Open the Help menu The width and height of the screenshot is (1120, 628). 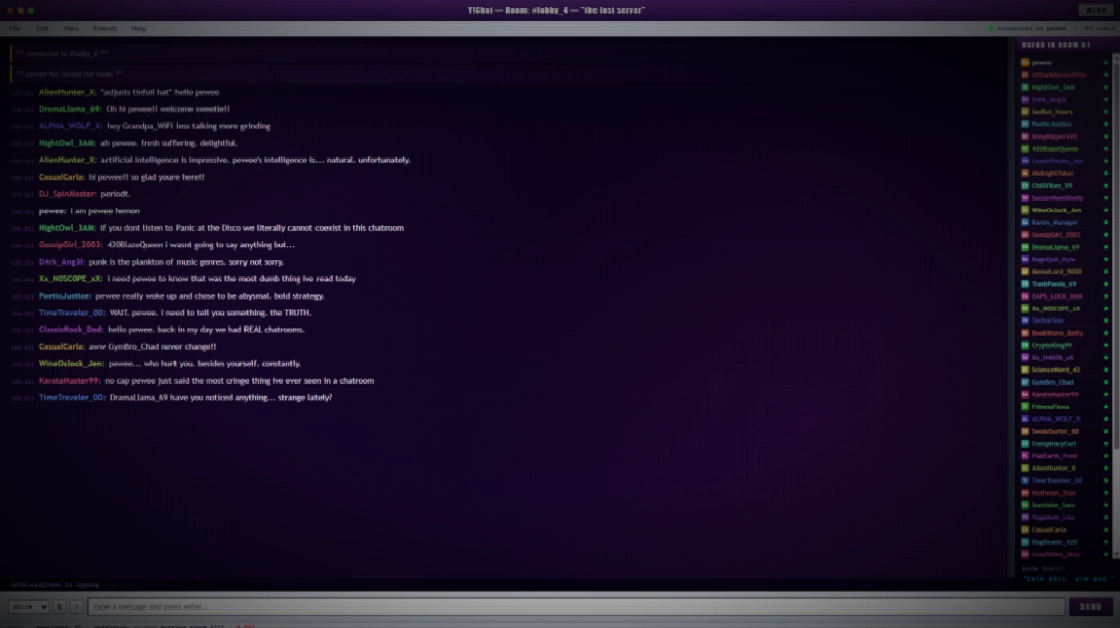point(139,29)
